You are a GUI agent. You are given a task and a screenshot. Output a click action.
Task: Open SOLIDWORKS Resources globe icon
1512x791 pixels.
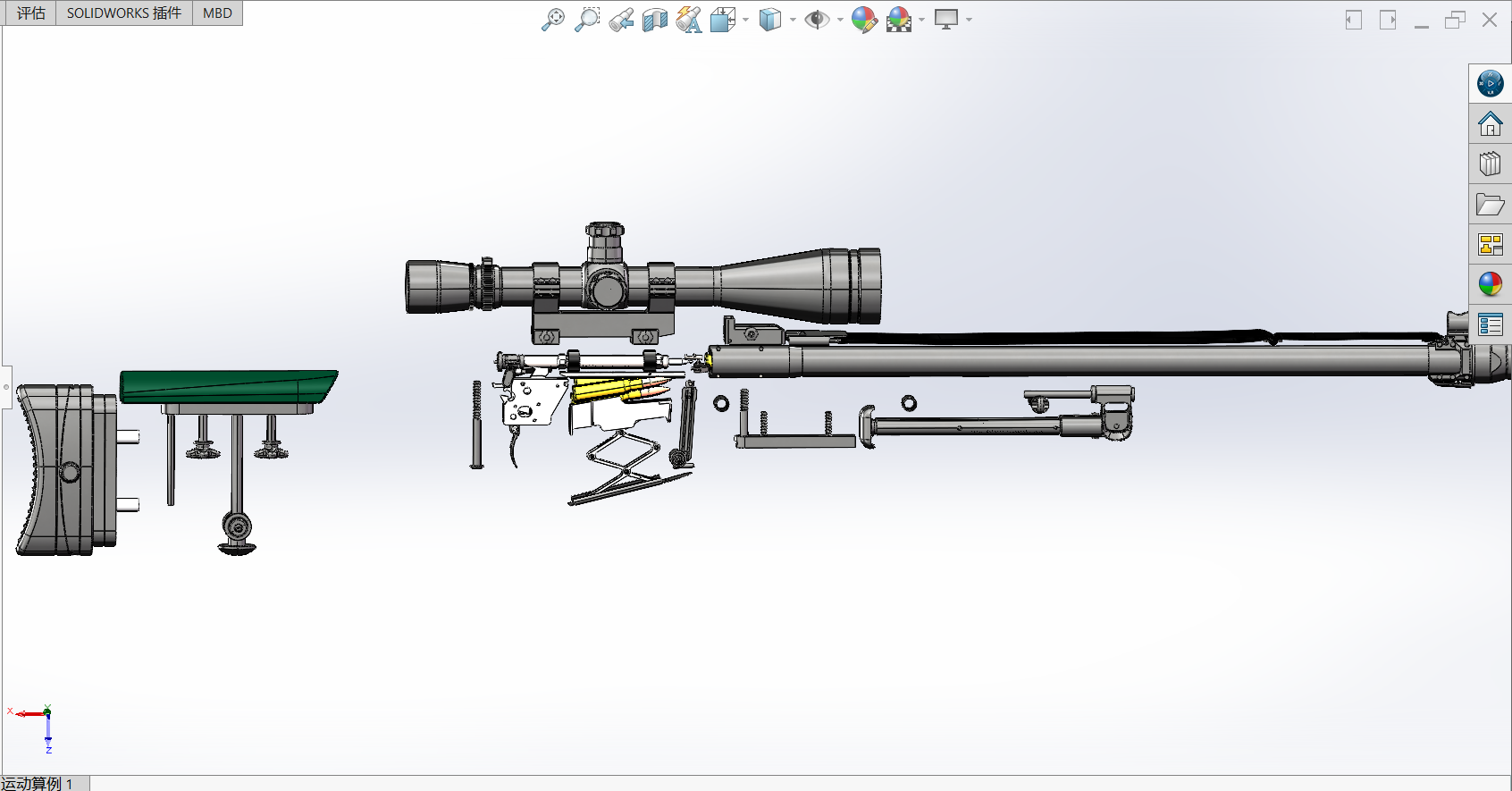1490,83
